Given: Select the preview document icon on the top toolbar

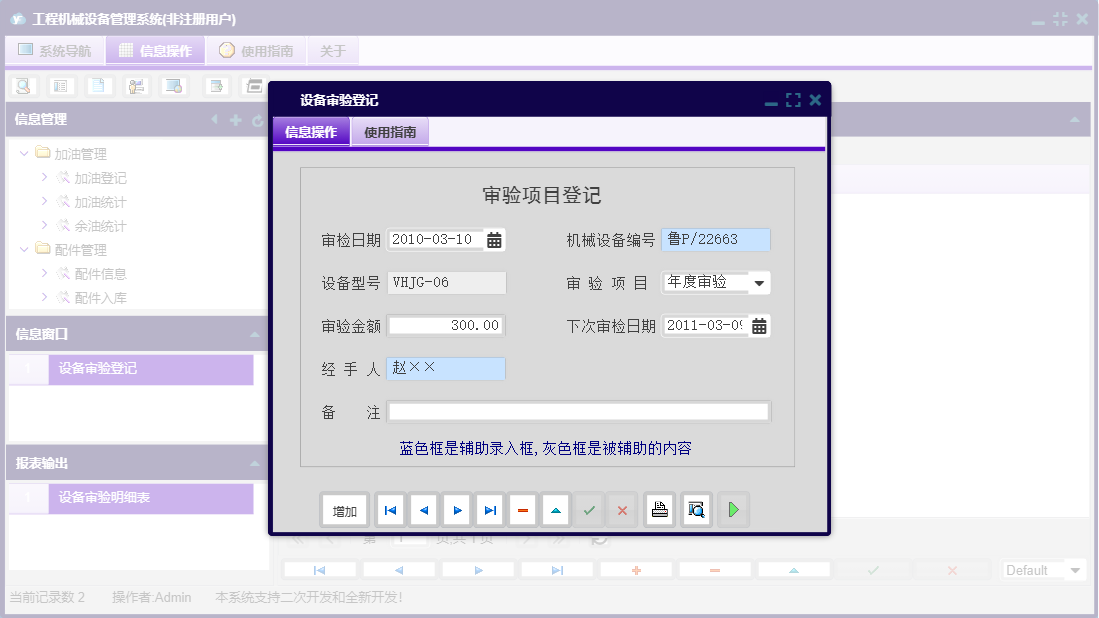Looking at the screenshot, I should tap(98, 86).
